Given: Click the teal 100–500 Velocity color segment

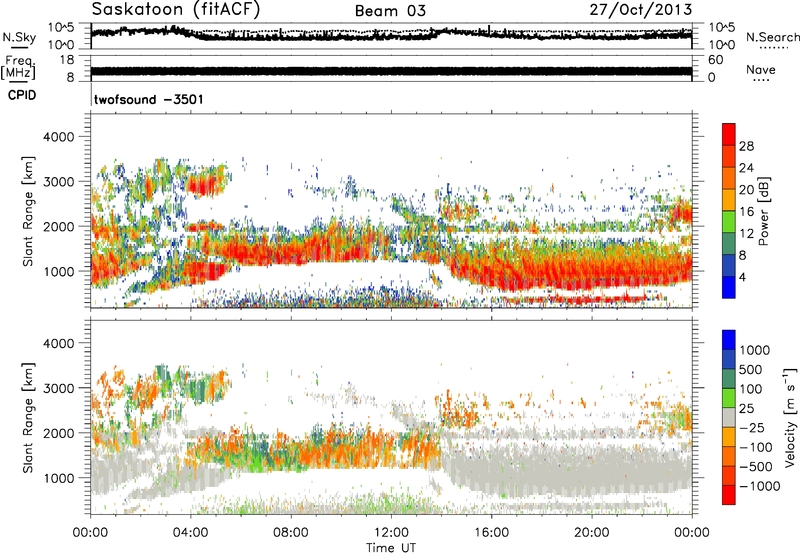Looking at the screenshot, I should click(x=729, y=378).
